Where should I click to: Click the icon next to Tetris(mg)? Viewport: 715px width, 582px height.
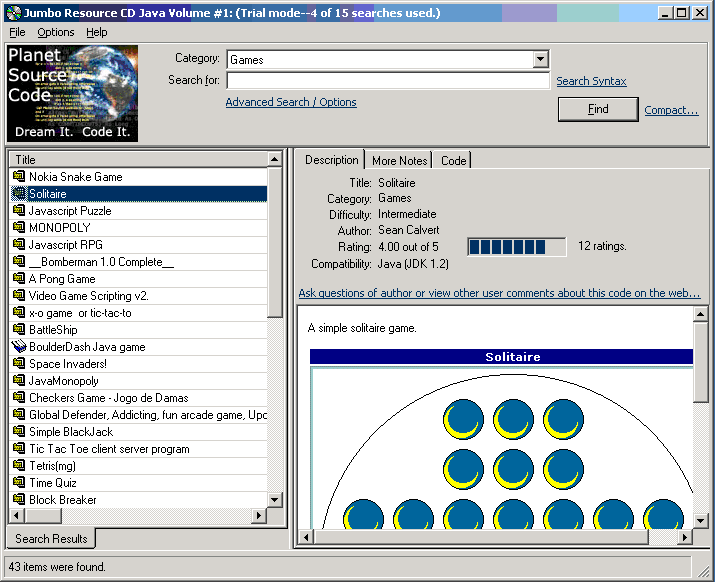click(x=19, y=465)
